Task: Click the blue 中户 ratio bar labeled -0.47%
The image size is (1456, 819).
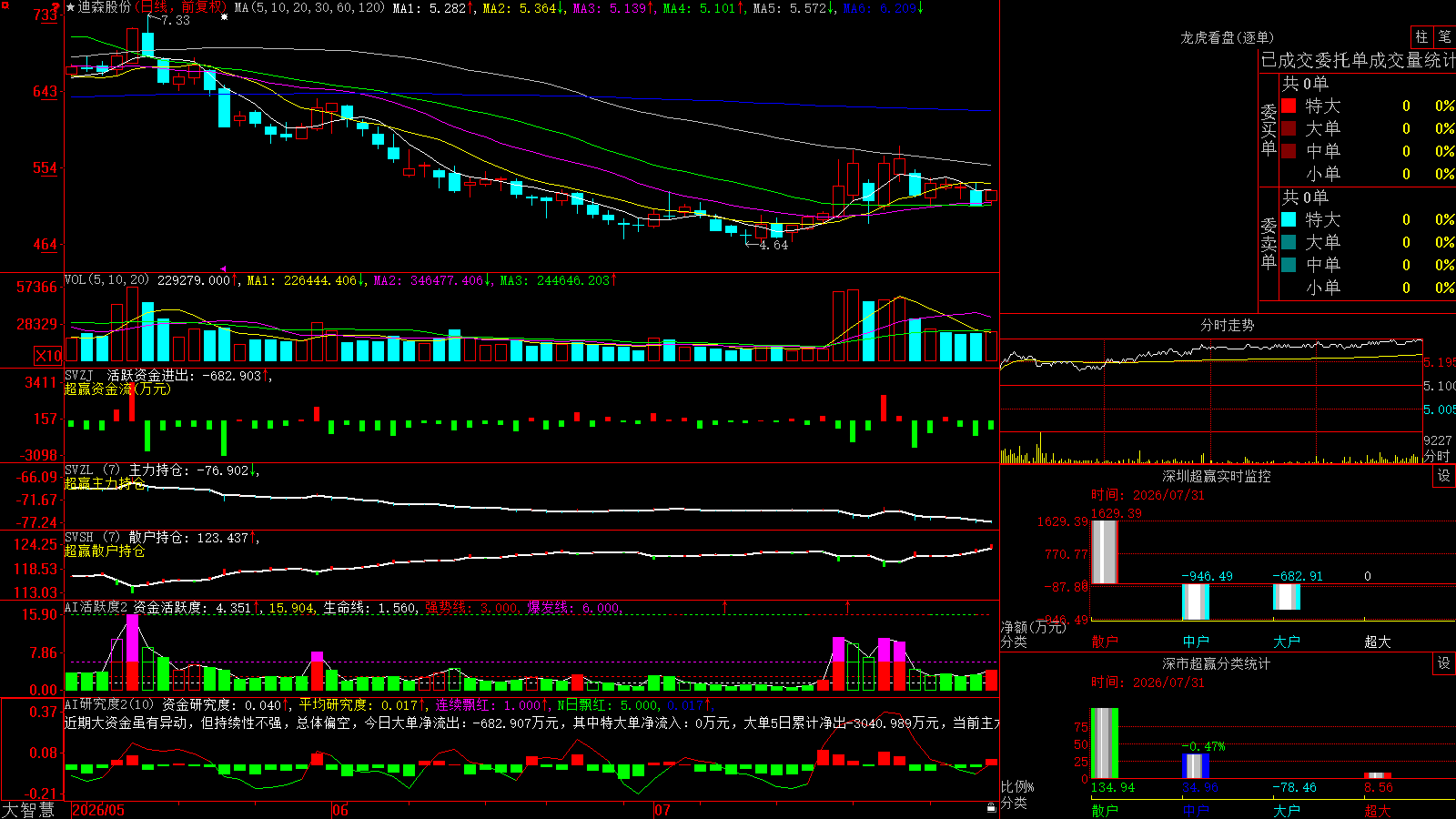Action: (x=1196, y=766)
